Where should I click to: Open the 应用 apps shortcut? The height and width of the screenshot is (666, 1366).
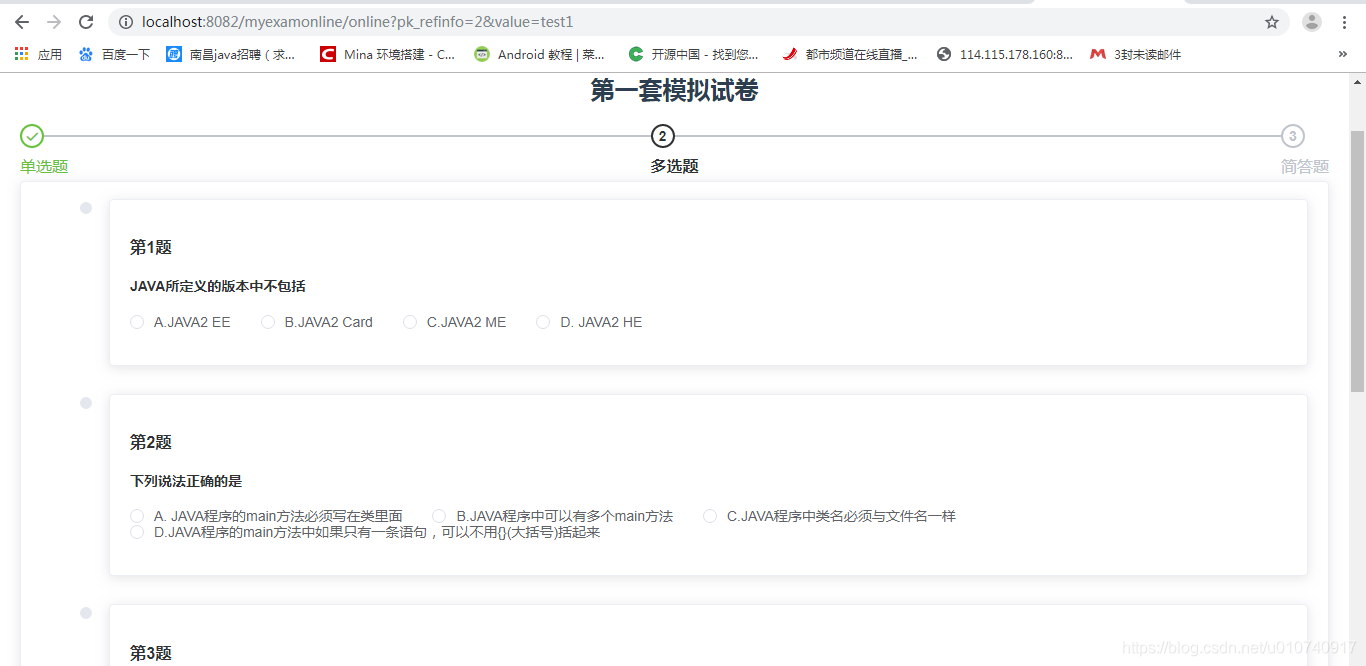point(38,54)
